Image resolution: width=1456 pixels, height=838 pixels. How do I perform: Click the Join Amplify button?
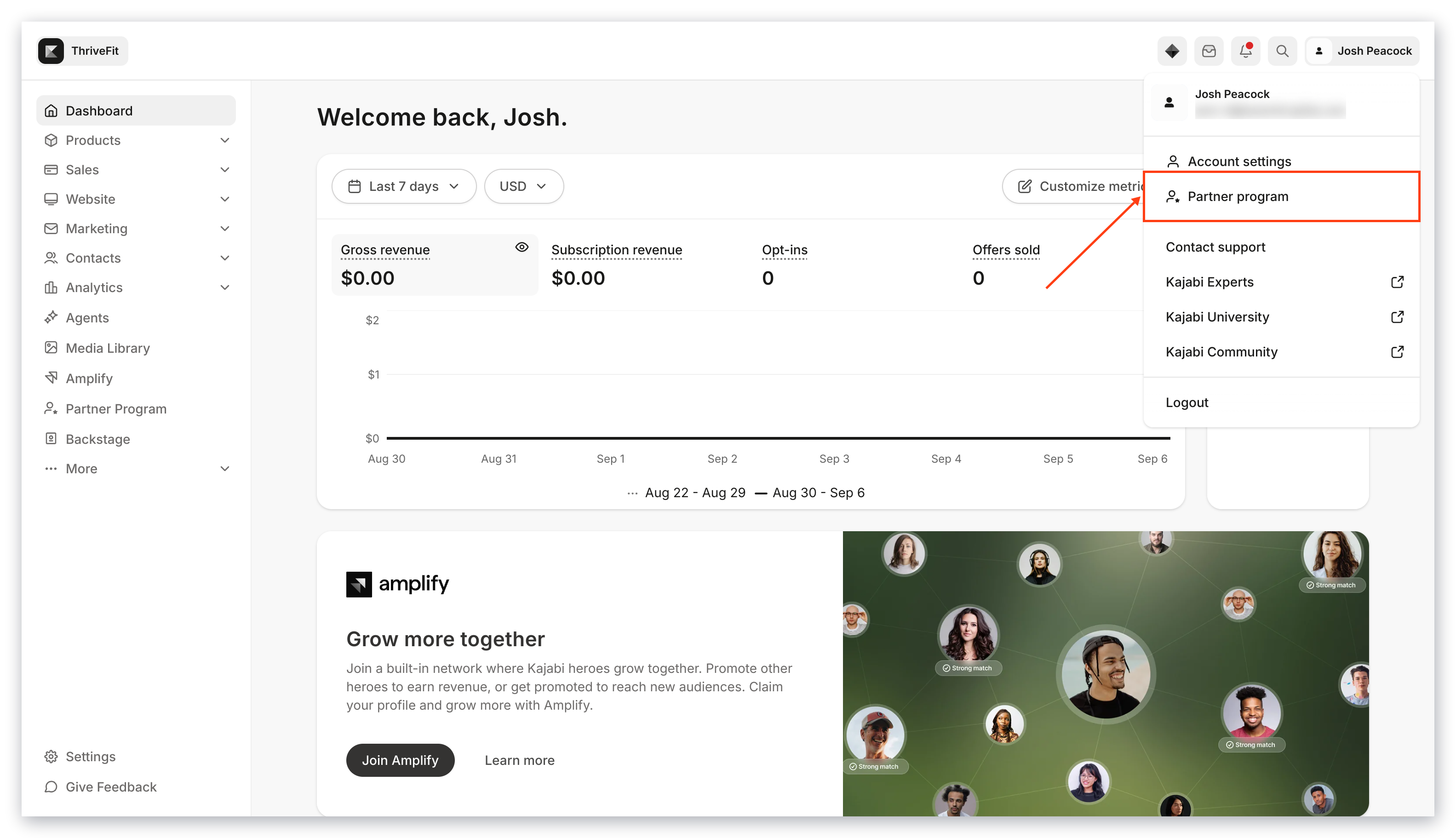(400, 760)
